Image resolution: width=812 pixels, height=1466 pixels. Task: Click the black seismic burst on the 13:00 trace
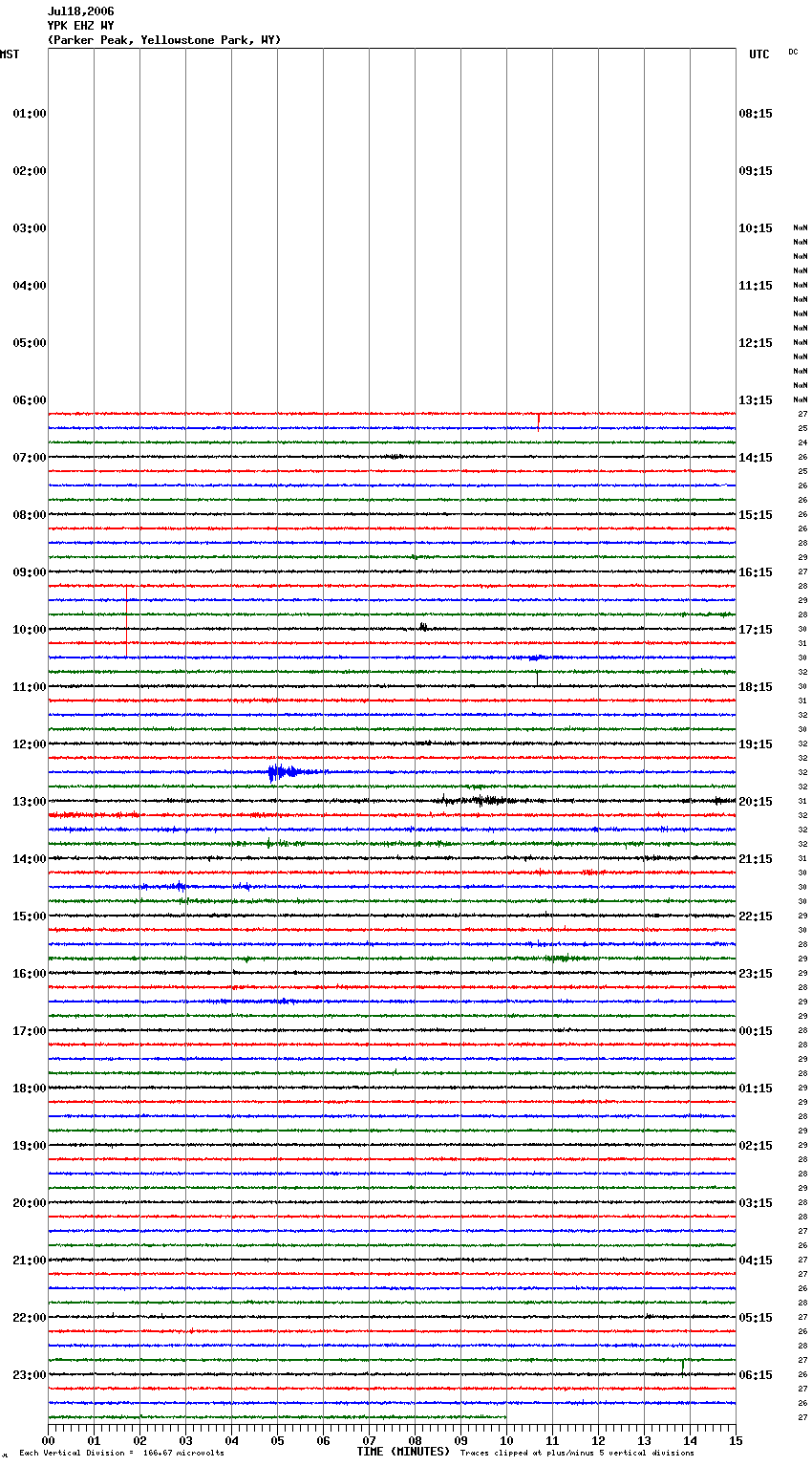[482, 800]
